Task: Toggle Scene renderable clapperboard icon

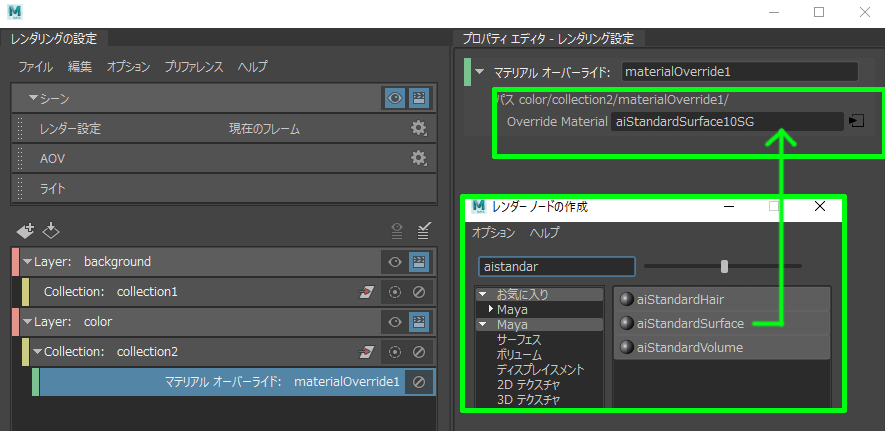Action: coord(418,98)
